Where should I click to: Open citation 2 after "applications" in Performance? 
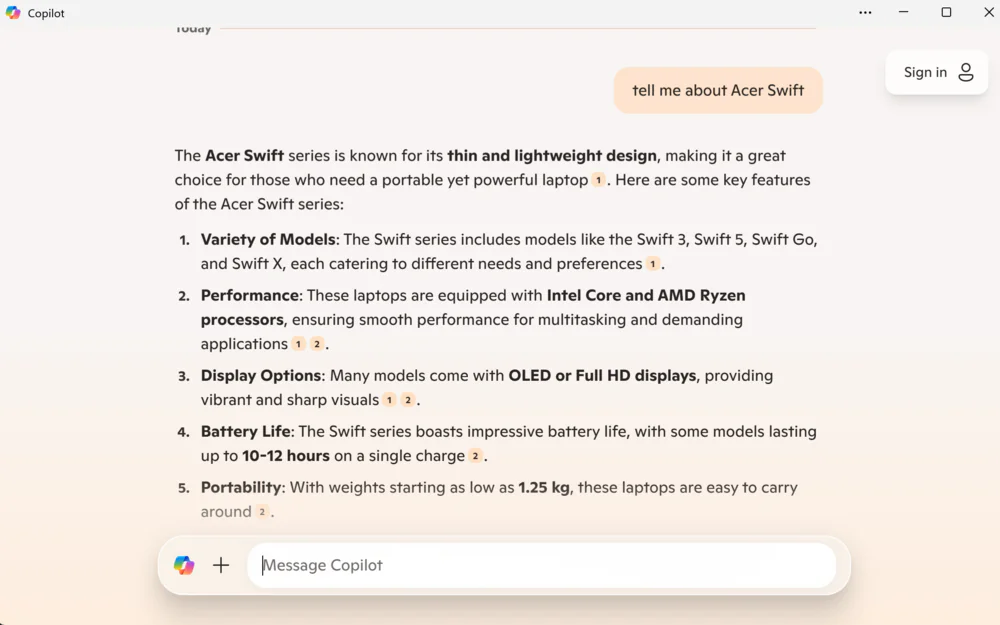(x=317, y=344)
